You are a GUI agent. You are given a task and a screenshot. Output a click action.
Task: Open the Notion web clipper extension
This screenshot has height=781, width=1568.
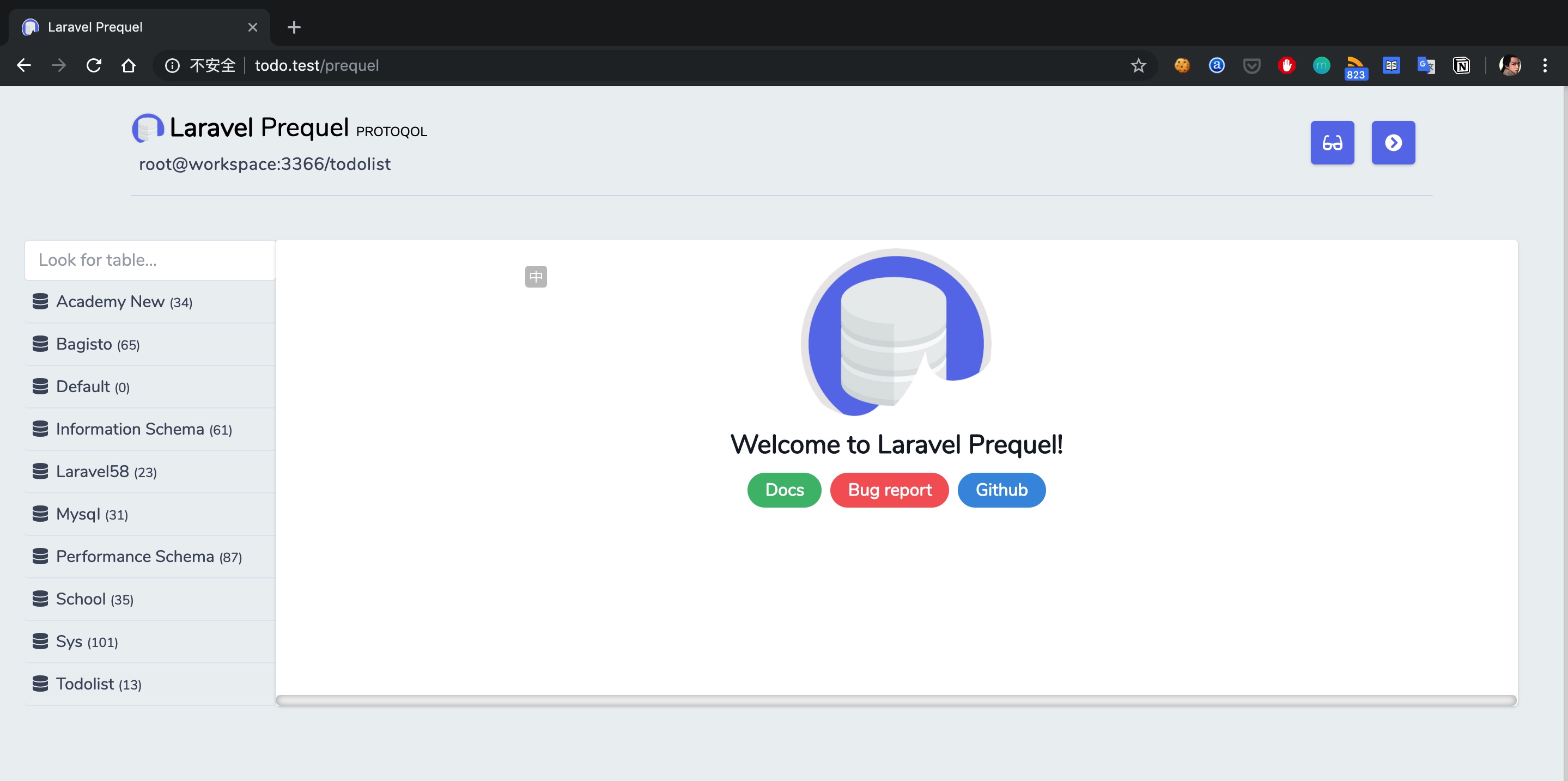(x=1461, y=65)
